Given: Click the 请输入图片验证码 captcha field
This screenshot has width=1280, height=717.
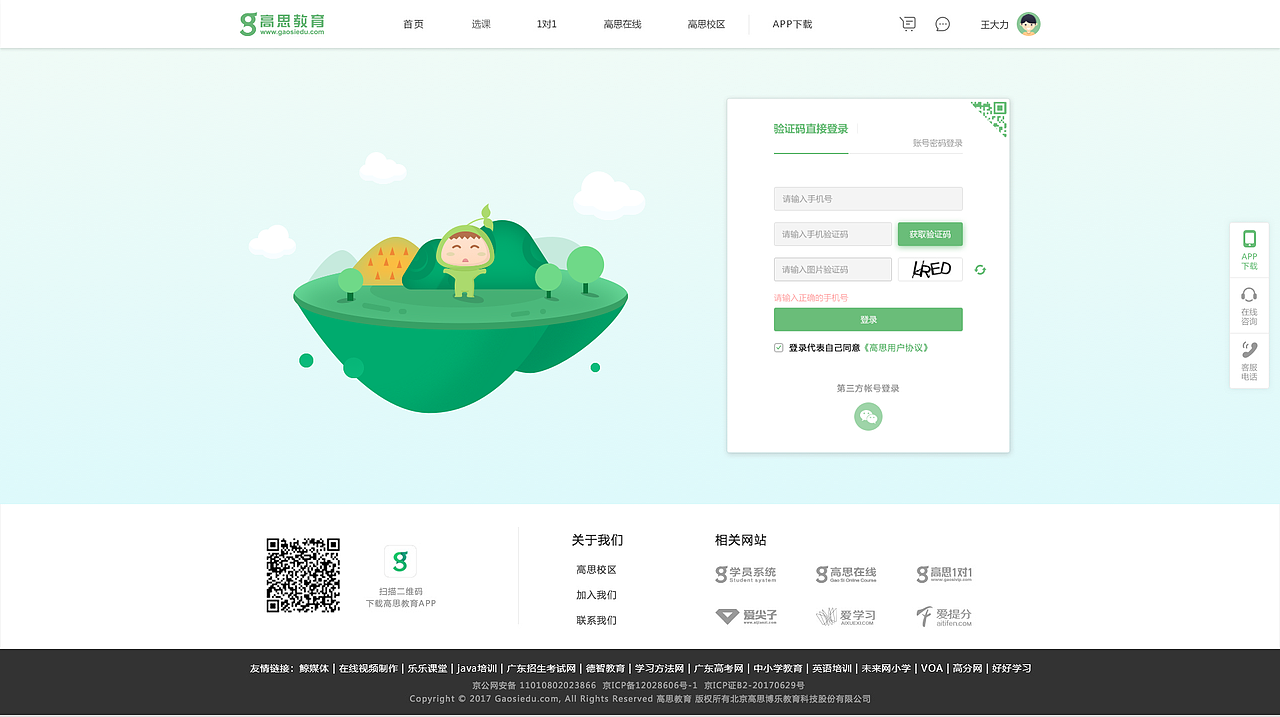Looking at the screenshot, I should click(x=833, y=269).
